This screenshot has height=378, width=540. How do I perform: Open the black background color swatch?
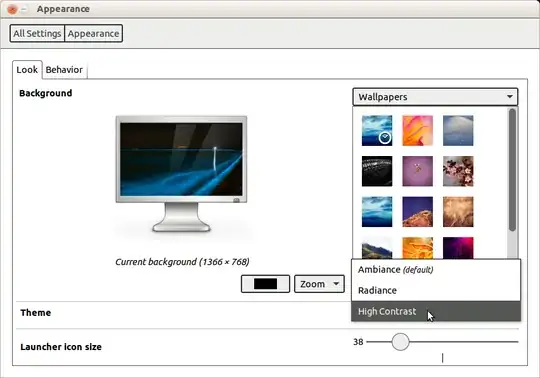point(265,284)
